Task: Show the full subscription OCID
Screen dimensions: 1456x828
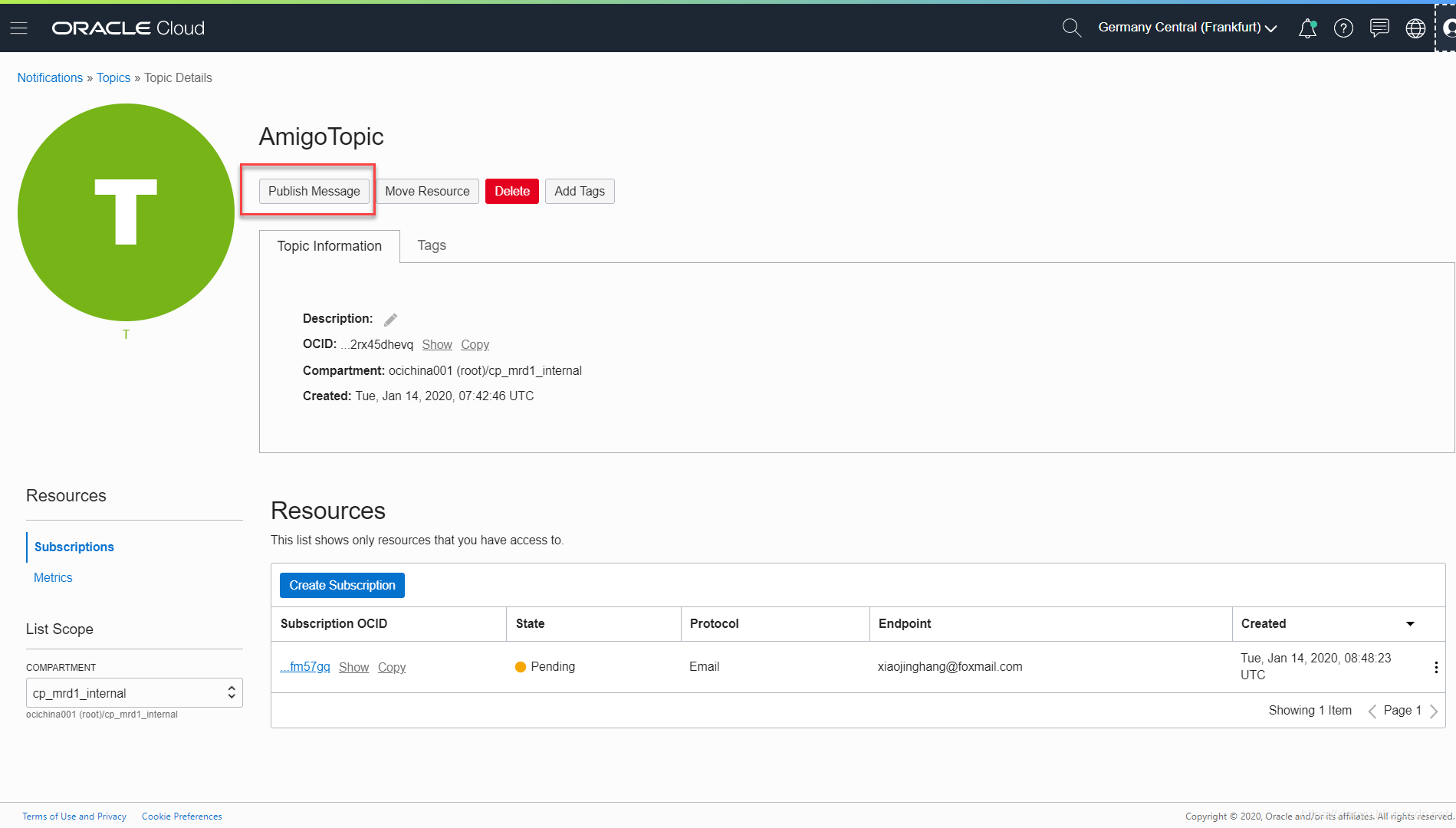Action: point(353,667)
